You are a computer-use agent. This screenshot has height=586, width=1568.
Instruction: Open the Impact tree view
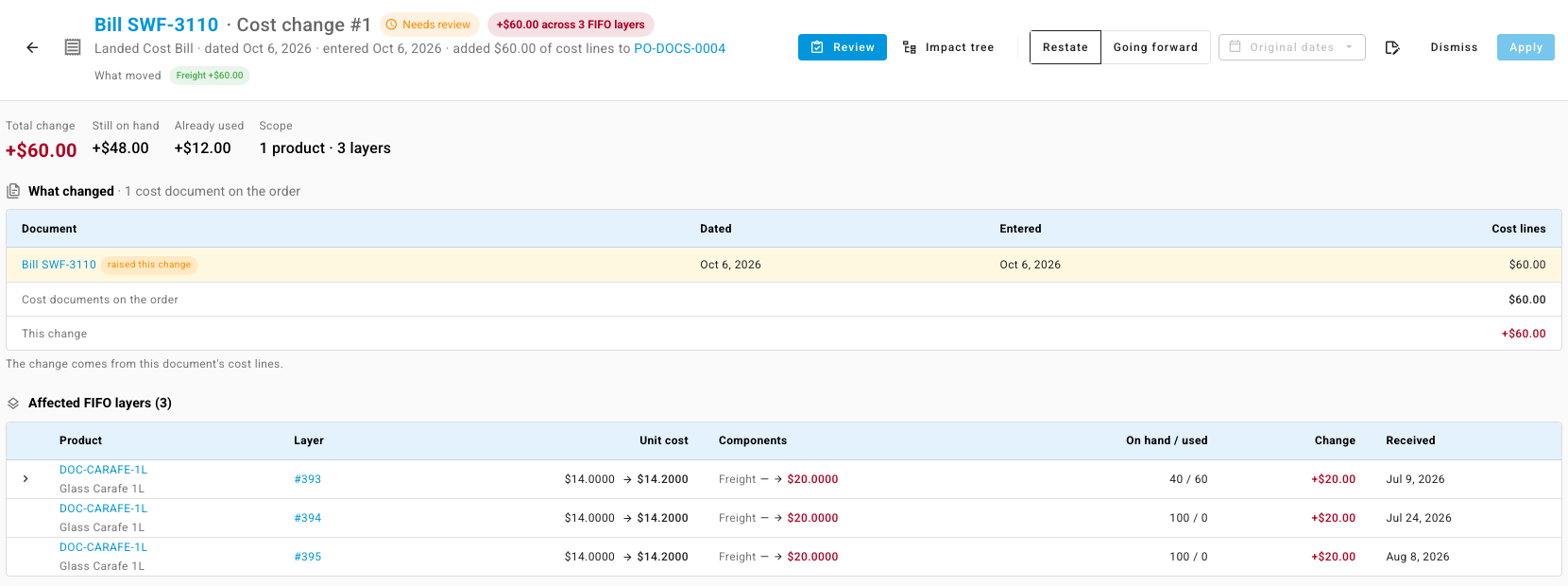pyautogui.click(x=948, y=47)
